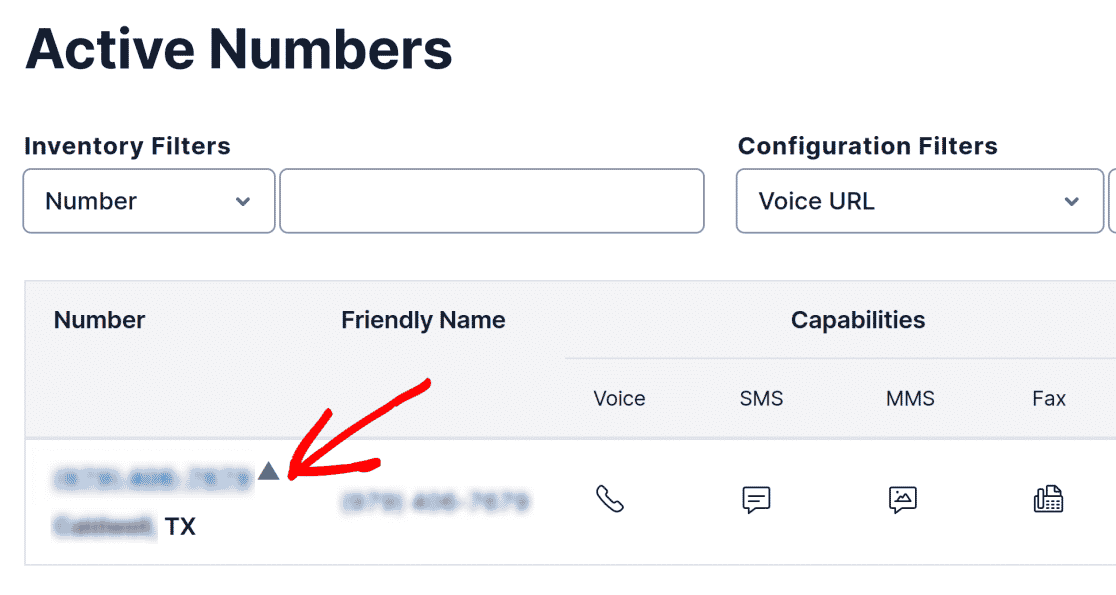
Task: Click the blurred Friendly Name entry
Action: (436, 502)
